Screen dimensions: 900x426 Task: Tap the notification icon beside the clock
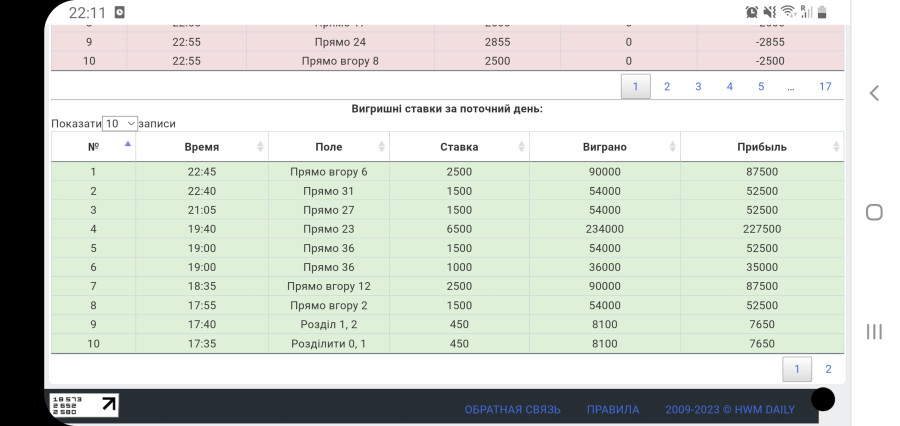pyautogui.click(x=119, y=12)
